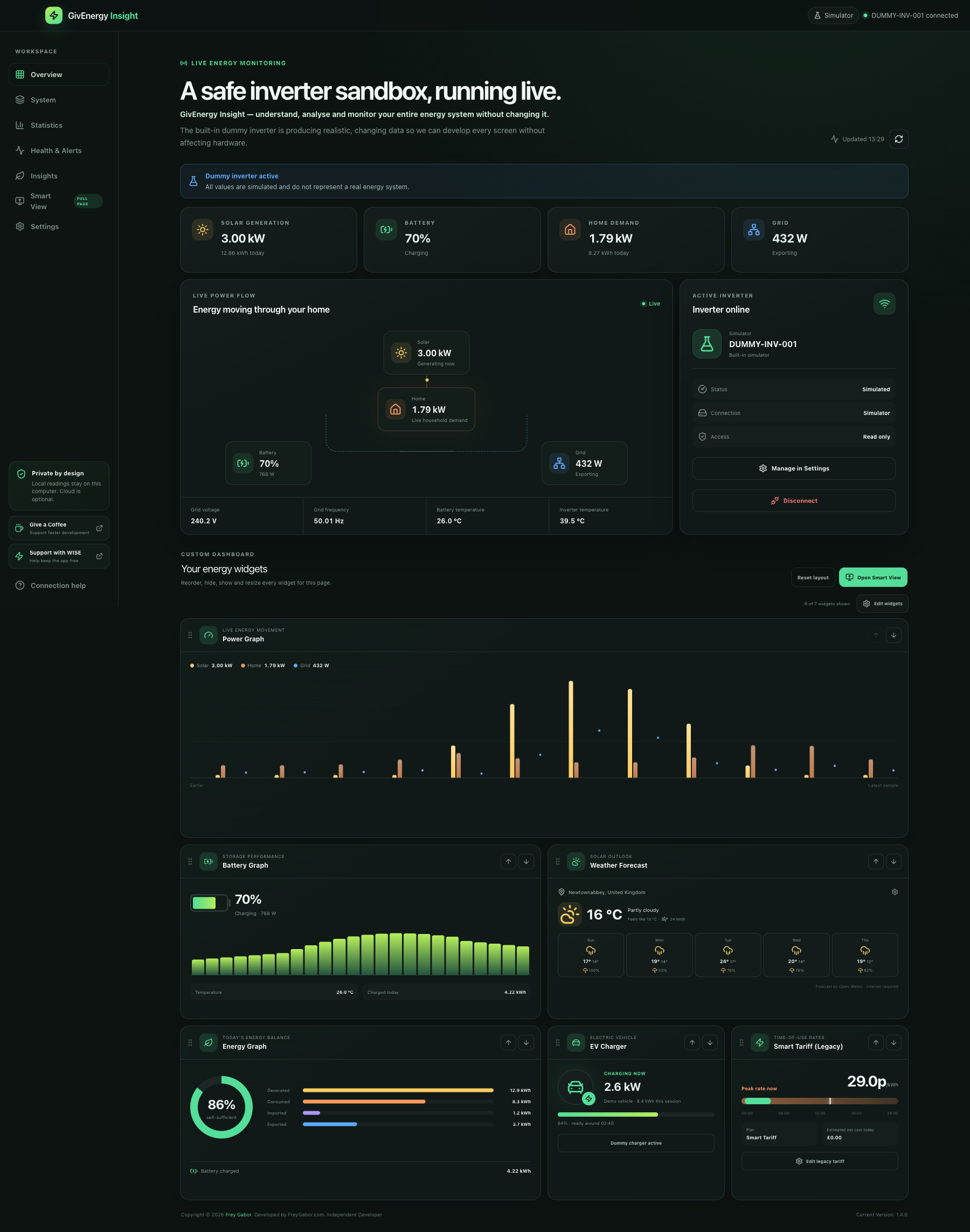The width and height of the screenshot is (970, 1232).
Task: Move the Smart Tariff (Legacy) widget down
Action: (x=893, y=1042)
